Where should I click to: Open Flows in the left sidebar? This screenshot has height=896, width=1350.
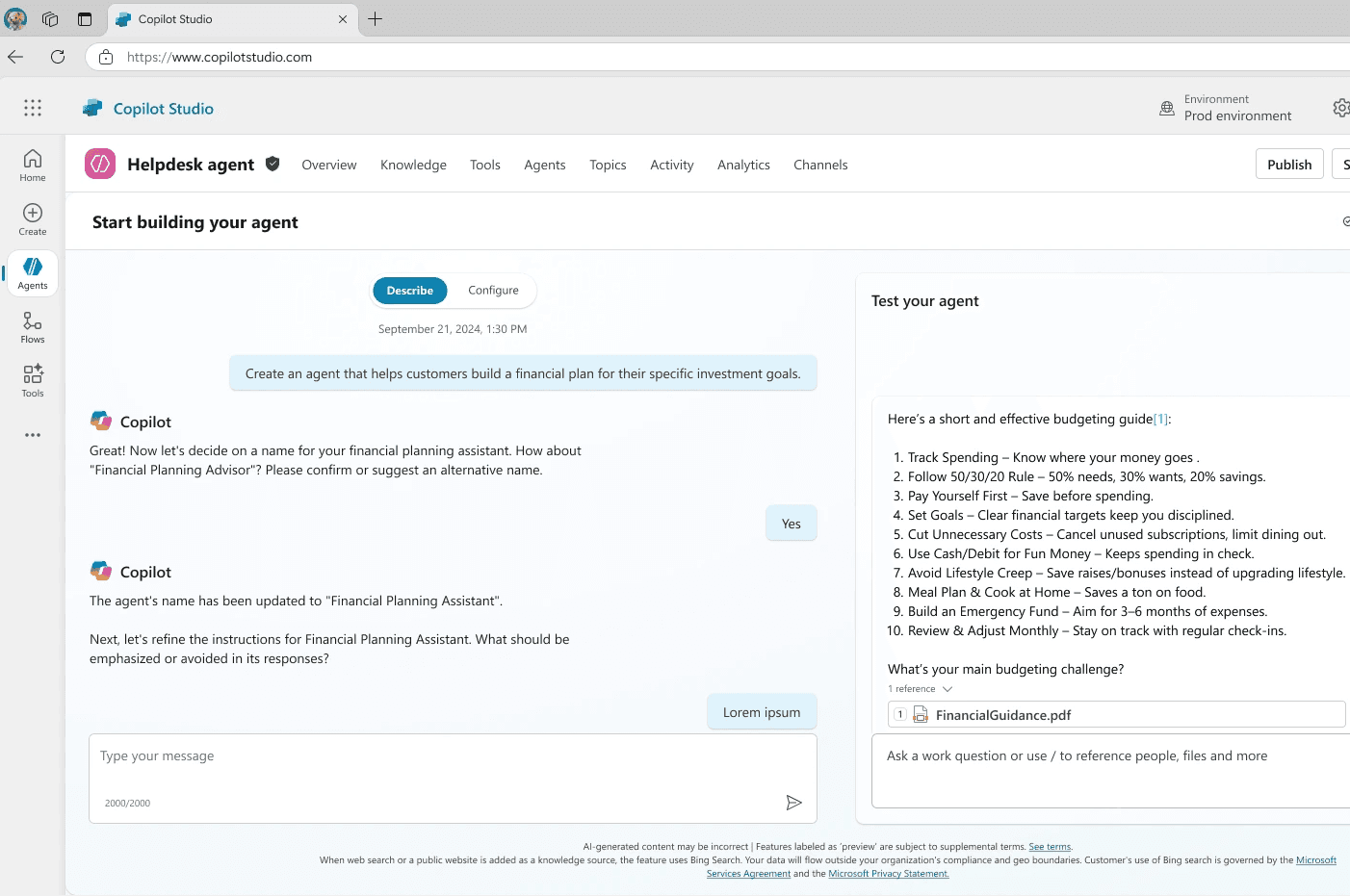pyautogui.click(x=33, y=327)
